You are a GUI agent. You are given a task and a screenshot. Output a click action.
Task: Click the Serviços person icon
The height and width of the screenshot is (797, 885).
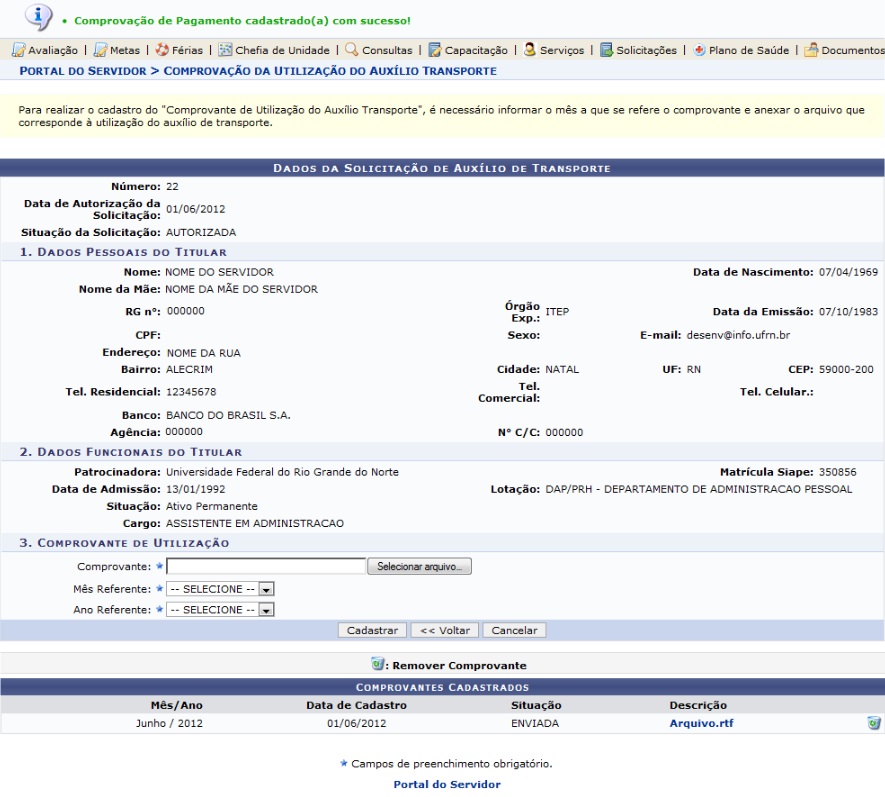tap(529, 50)
